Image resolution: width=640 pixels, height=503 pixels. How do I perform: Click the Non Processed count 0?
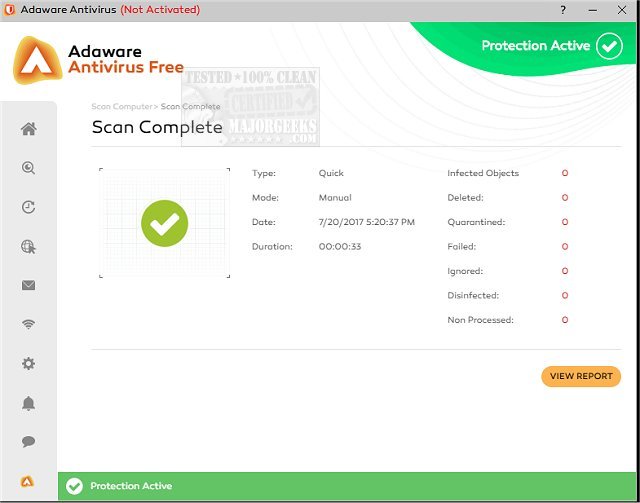[x=565, y=320]
